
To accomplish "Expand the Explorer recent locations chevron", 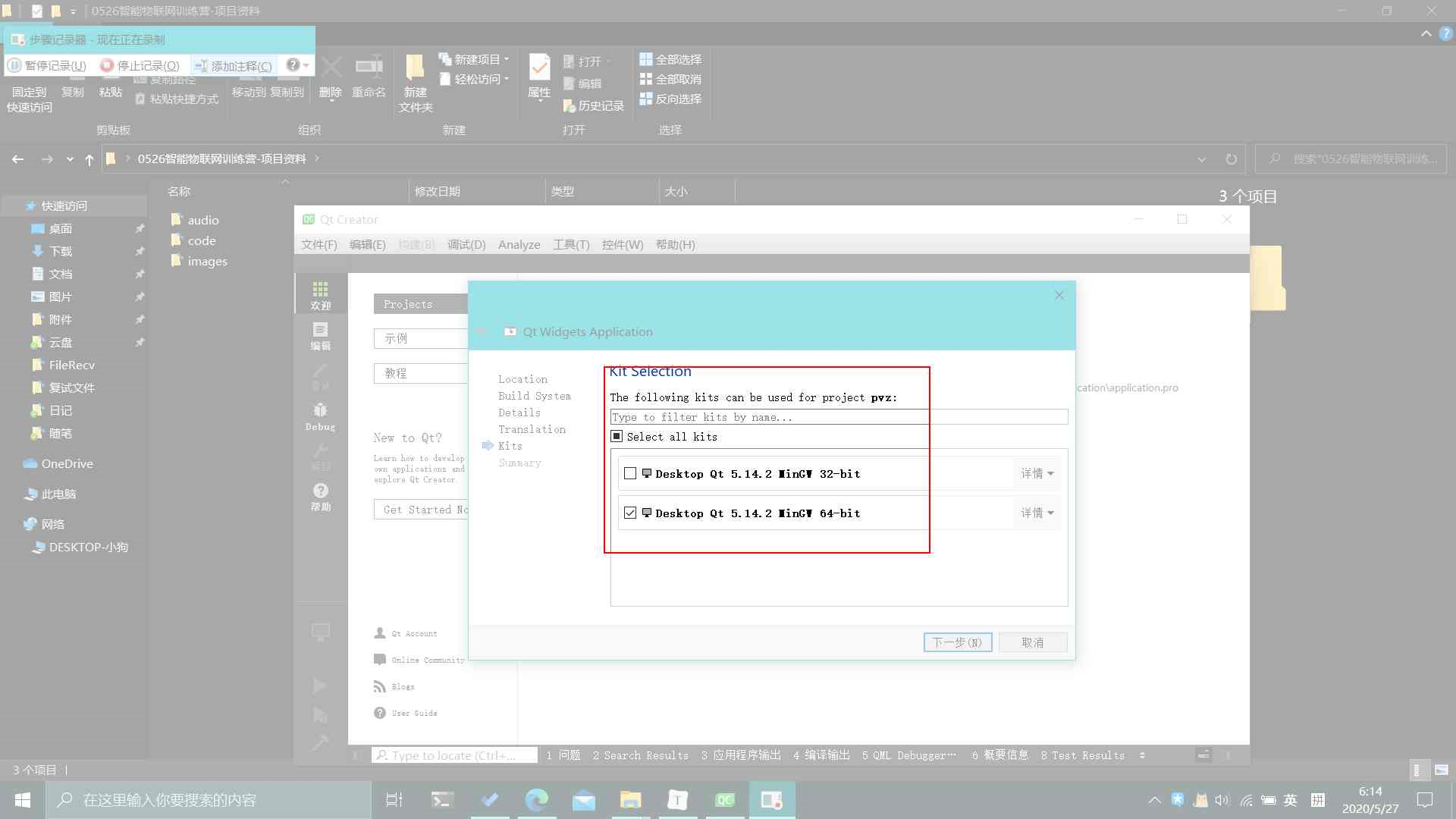I will coord(70,159).
